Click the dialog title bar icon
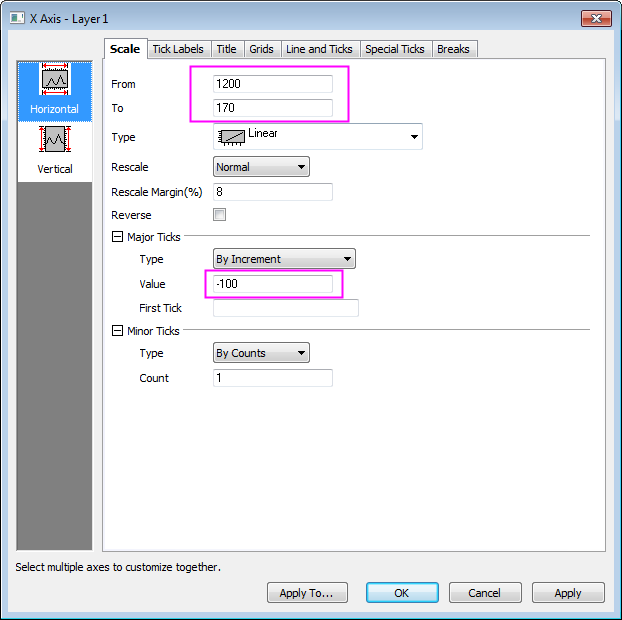Screen dimensions: 622x620 click(x=18, y=18)
